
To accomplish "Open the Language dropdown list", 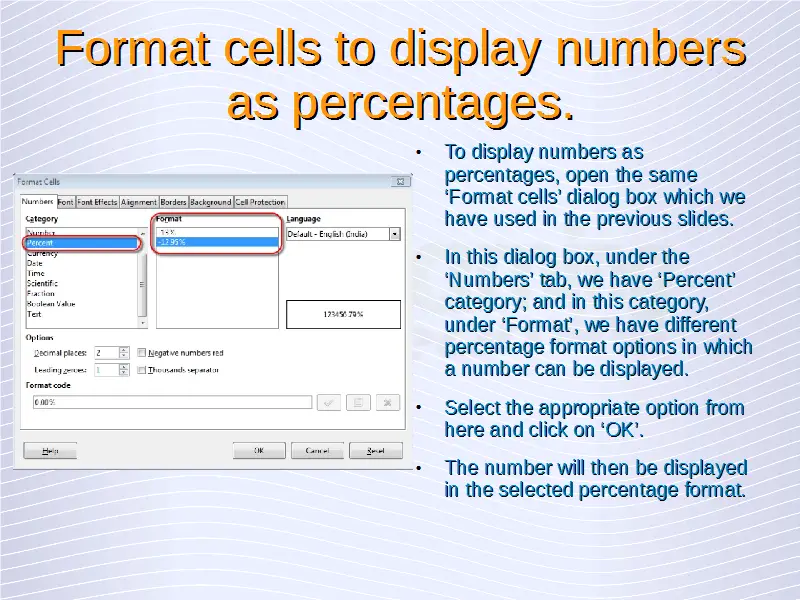I will (x=395, y=234).
